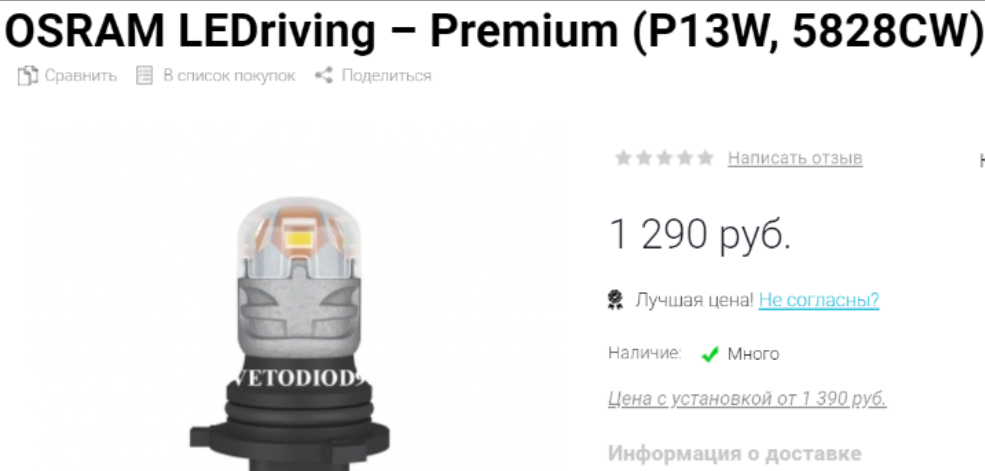Viewport: 985px width, 471px height.
Task: Click the shopping list icon
Action: pyautogui.click(x=144, y=76)
